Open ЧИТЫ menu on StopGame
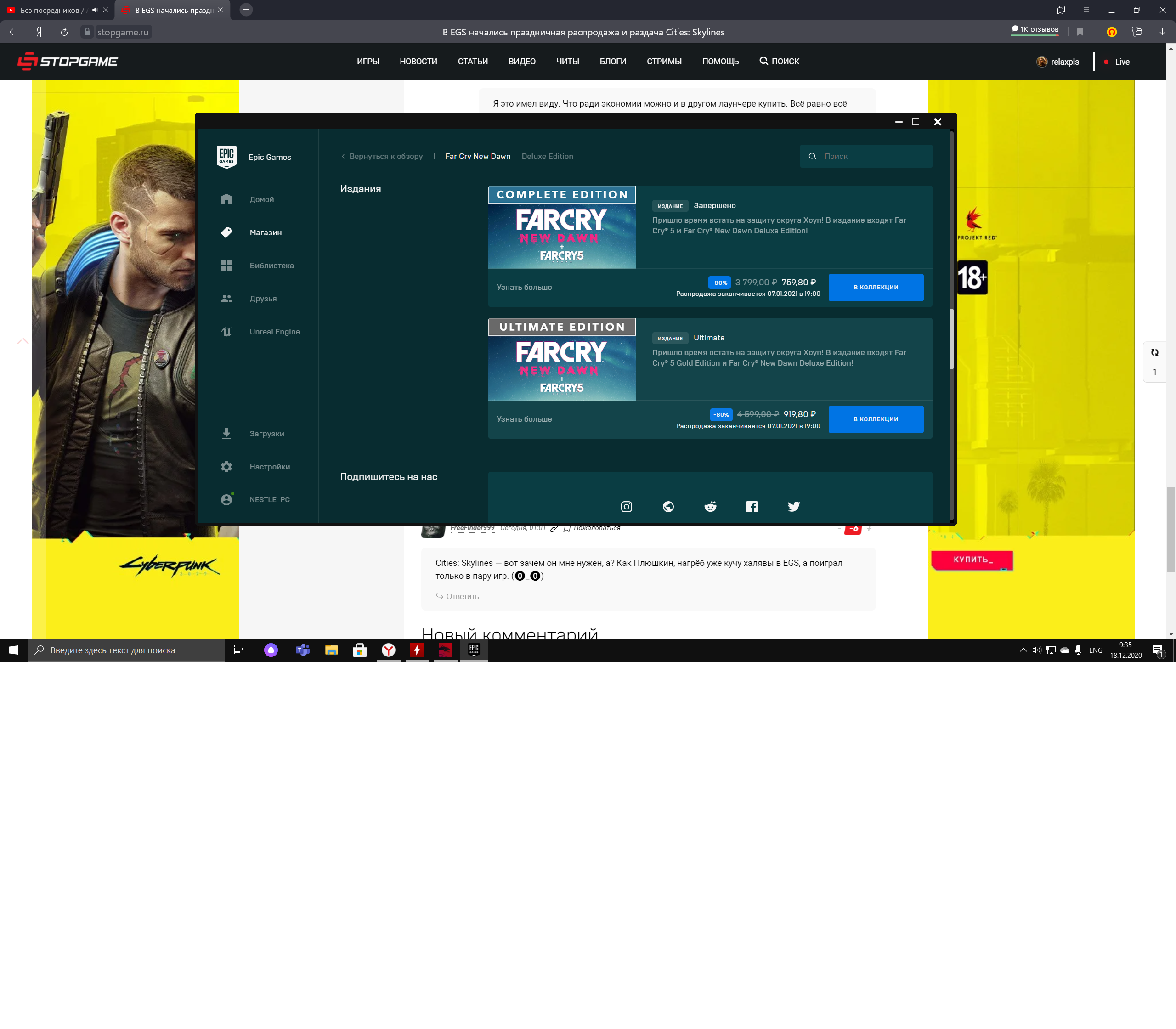Image resolution: width=1176 pixels, height=1029 pixels. pyautogui.click(x=567, y=62)
